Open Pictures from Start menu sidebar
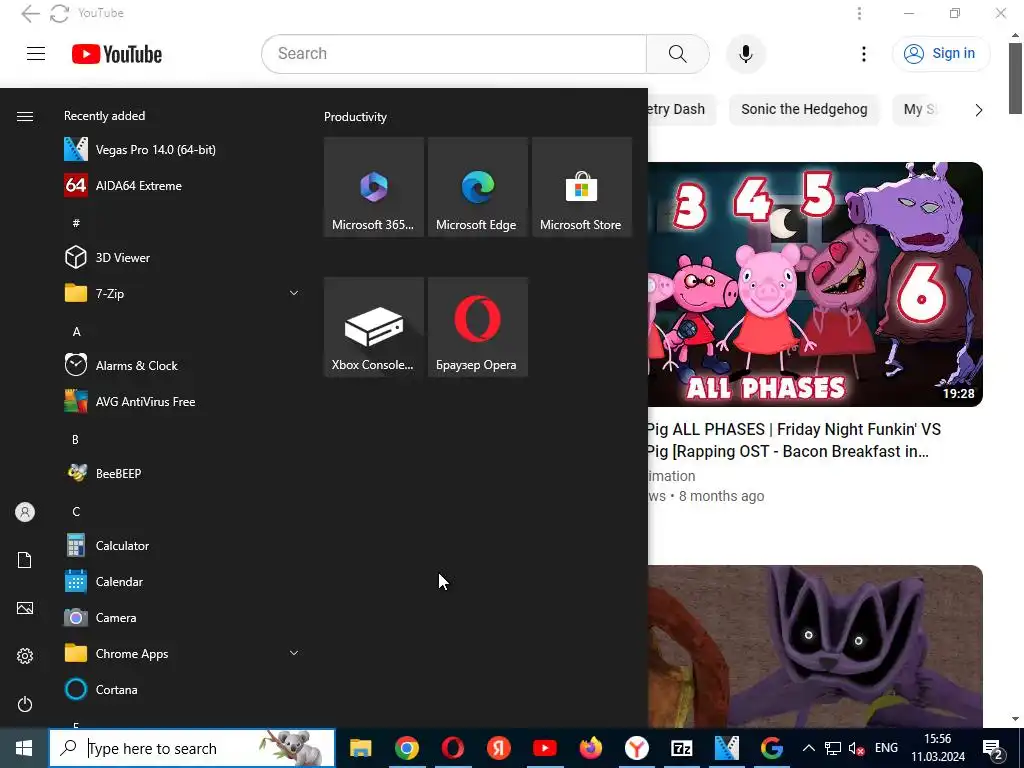Image resolution: width=1024 pixels, height=768 pixels. click(x=25, y=608)
